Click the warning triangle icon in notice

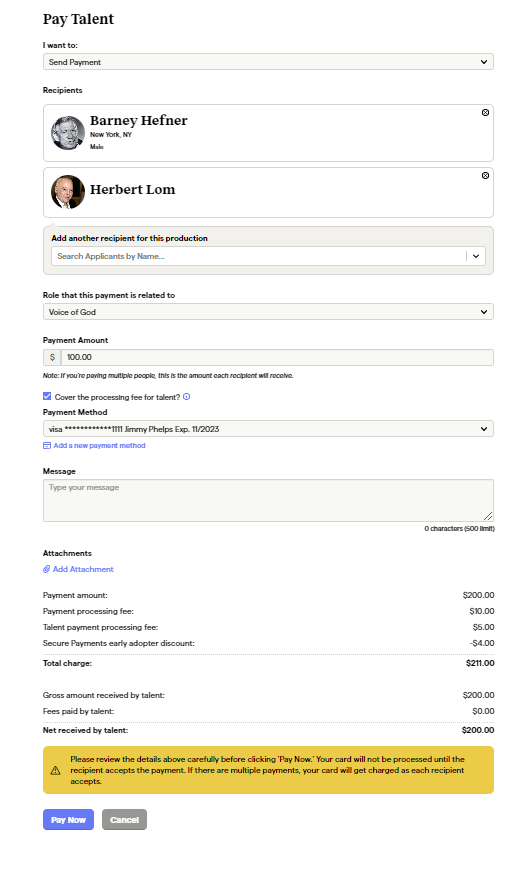[x=55, y=770]
